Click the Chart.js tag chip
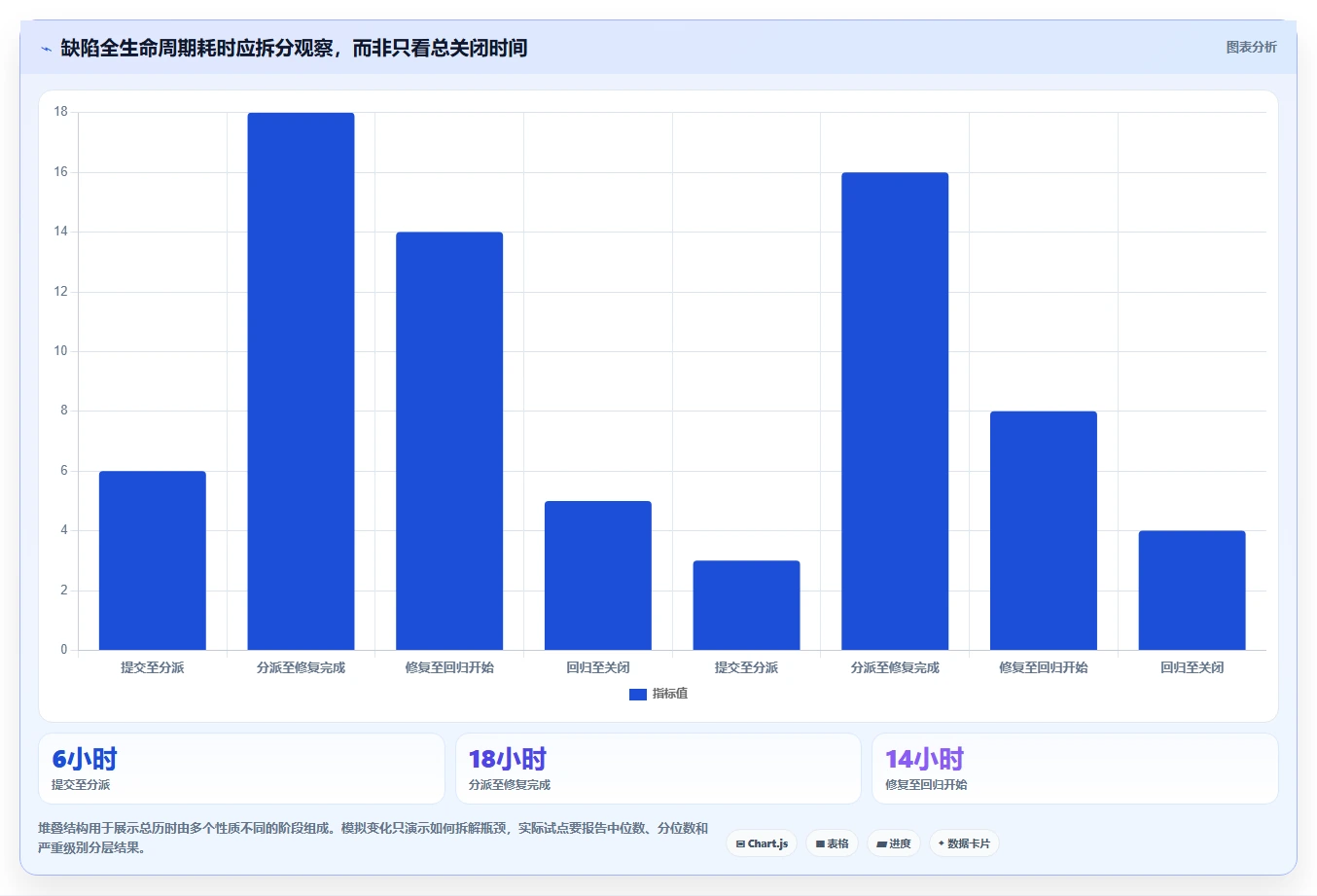The height and width of the screenshot is (896, 1317). tap(762, 843)
